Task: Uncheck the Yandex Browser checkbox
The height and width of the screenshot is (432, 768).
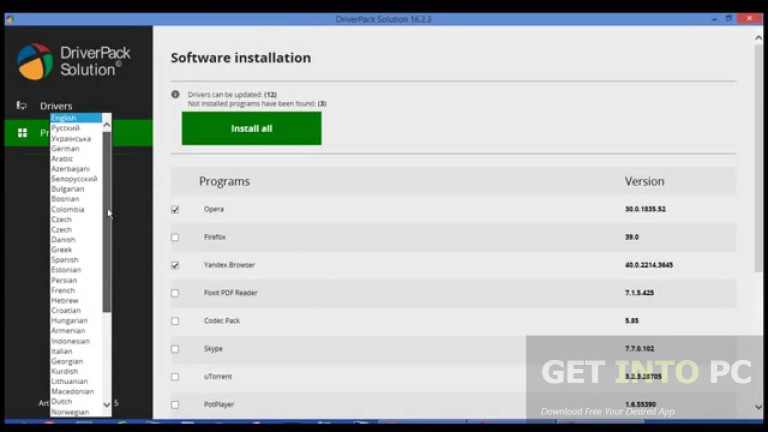Action: pos(175,265)
